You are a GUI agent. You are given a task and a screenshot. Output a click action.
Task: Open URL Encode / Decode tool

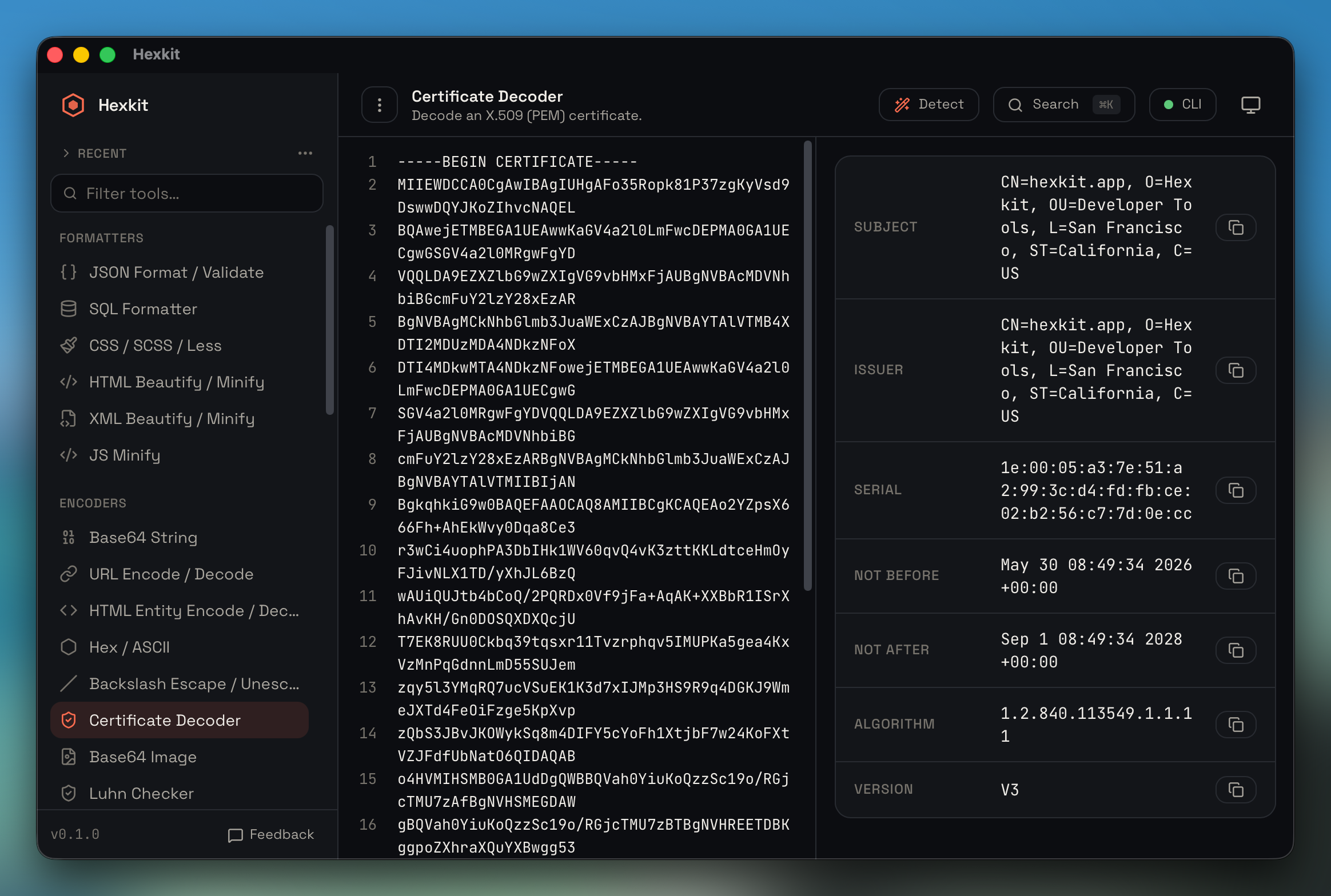(180, 574)
